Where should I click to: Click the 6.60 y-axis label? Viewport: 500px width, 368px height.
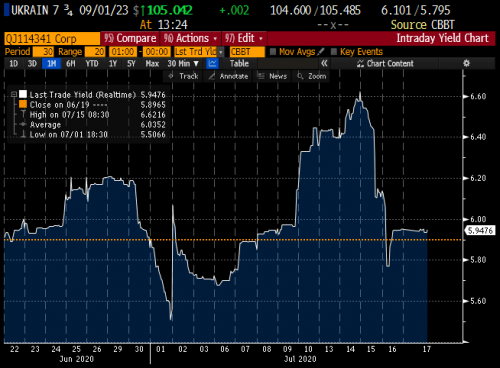pyautogui.click(x=478, y=97)
